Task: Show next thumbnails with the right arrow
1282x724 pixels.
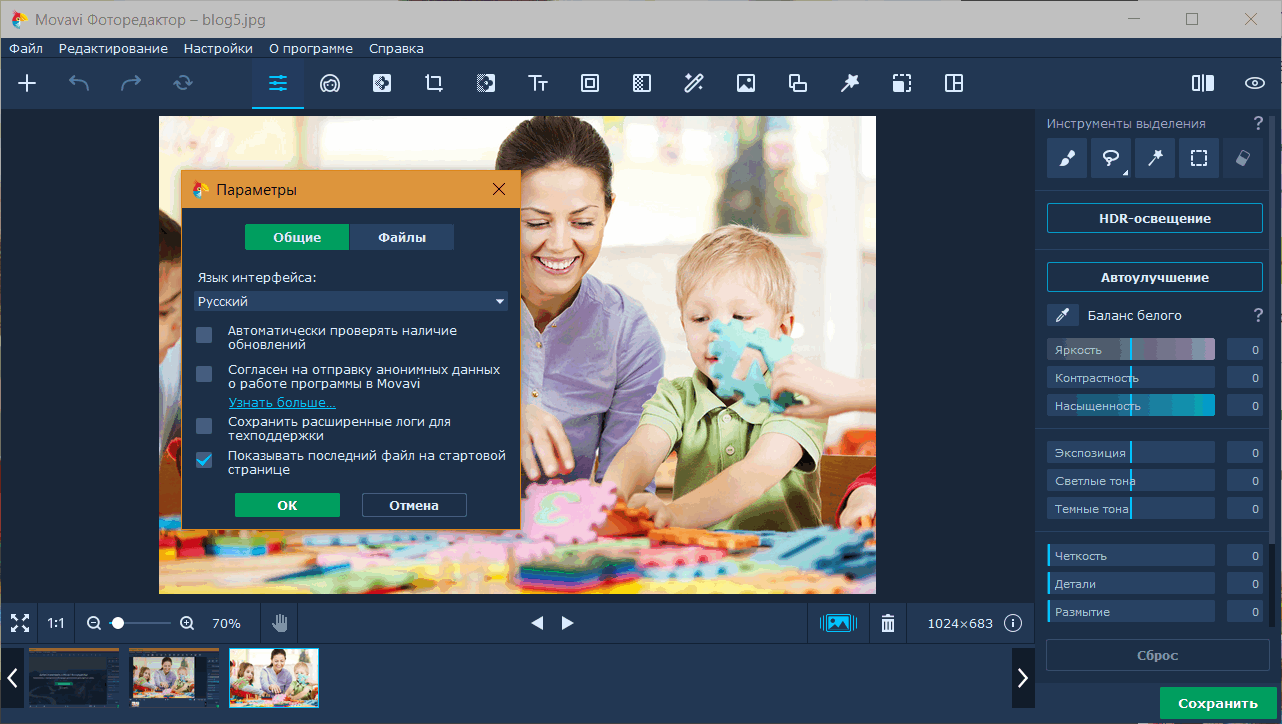Action: (1022, 678)
